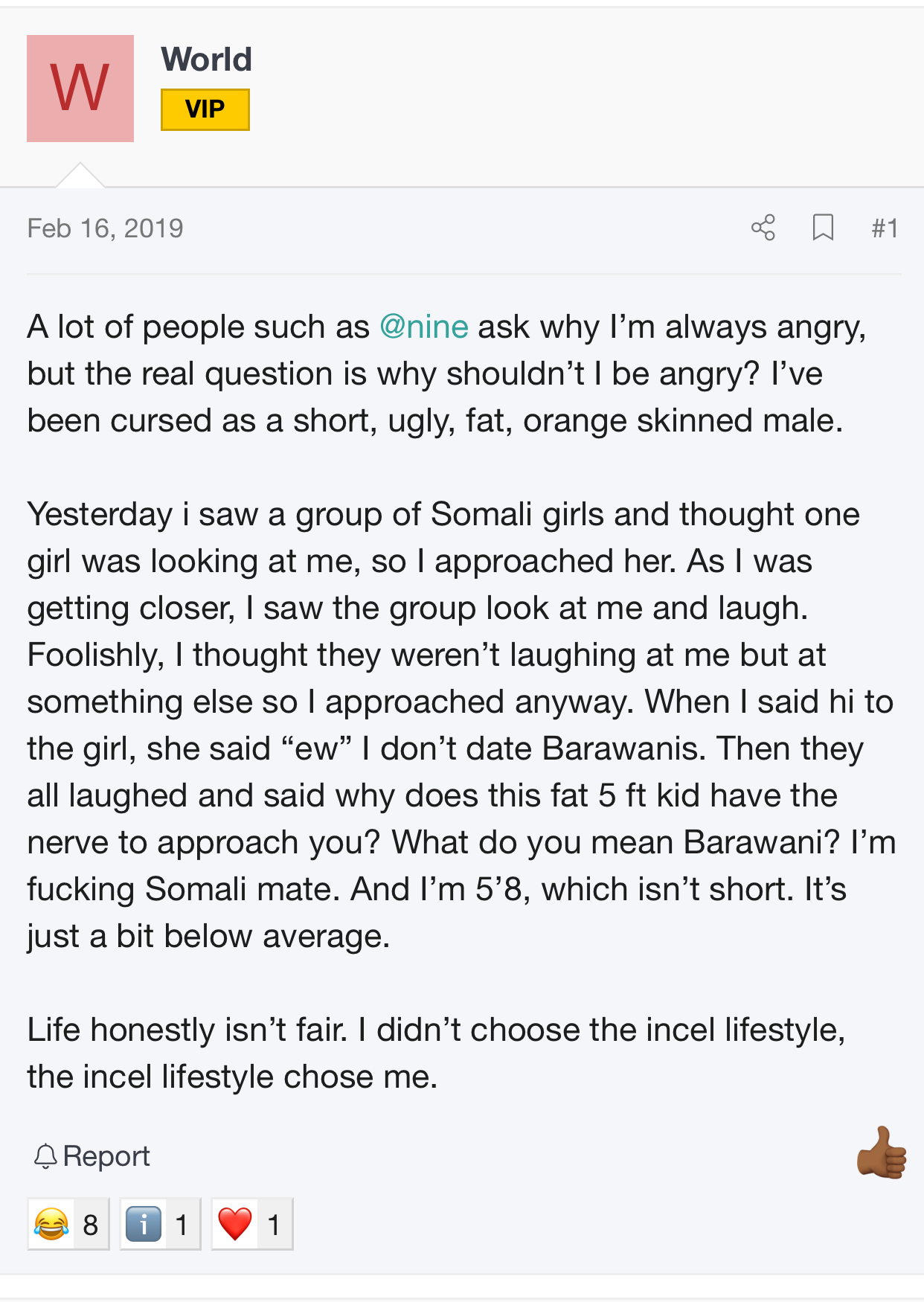Open the World user avatar

tap(80, 89)
